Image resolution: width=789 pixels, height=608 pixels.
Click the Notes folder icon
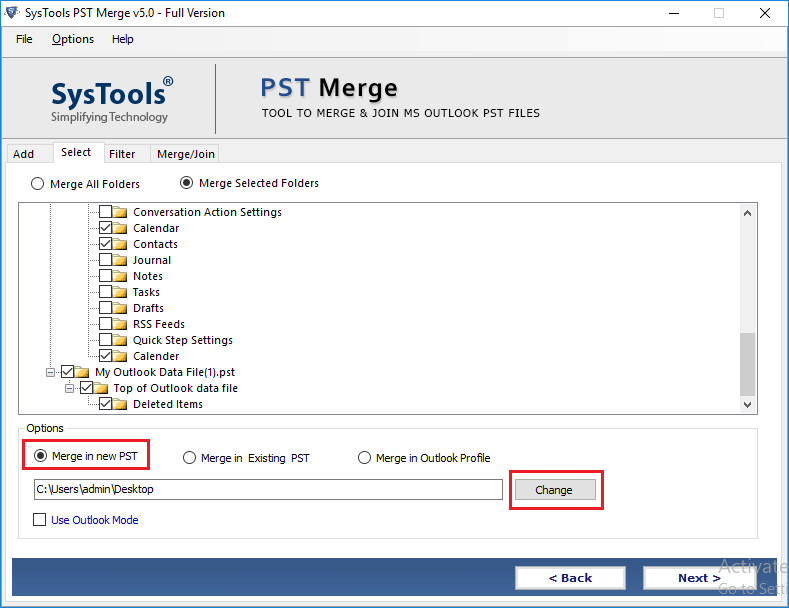coord(120,276)
